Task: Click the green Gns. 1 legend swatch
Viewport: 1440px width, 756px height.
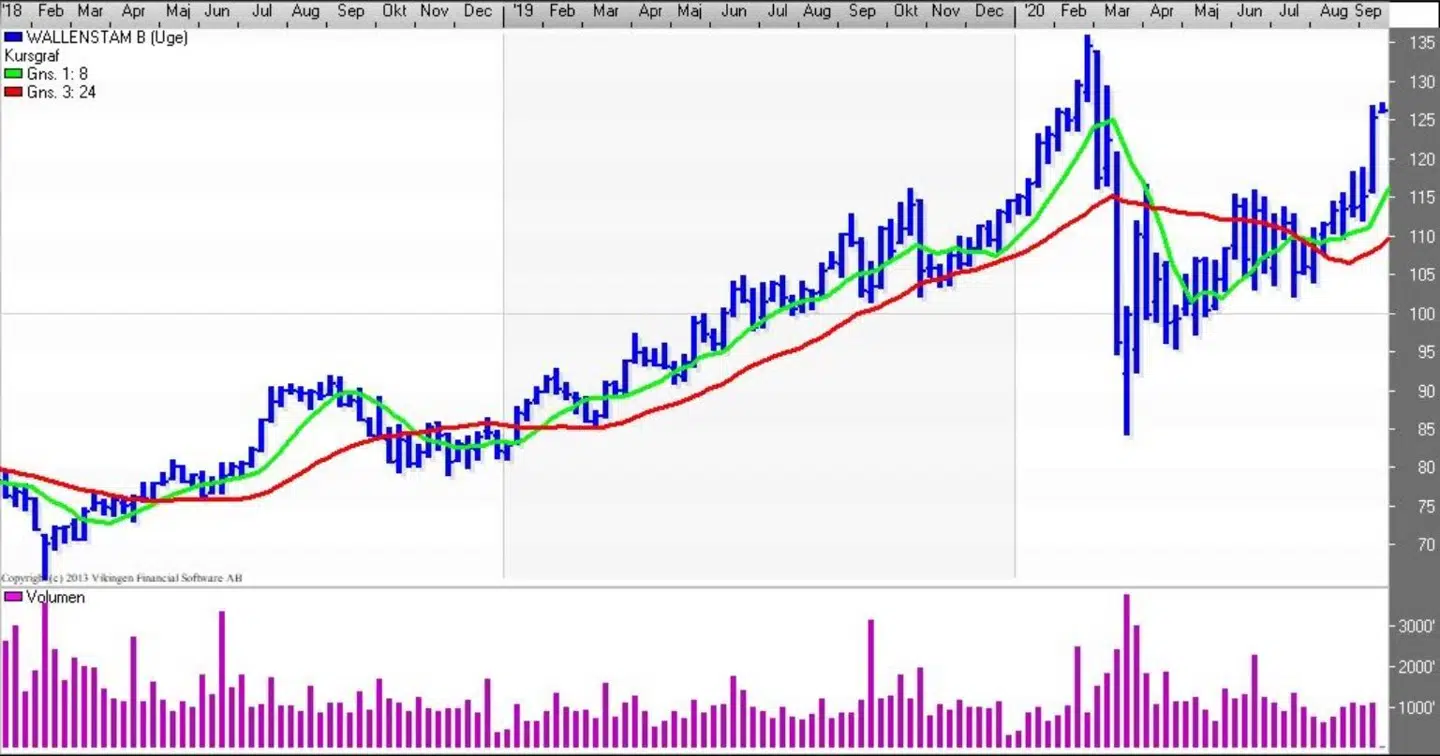Action: tap(13, 74)
